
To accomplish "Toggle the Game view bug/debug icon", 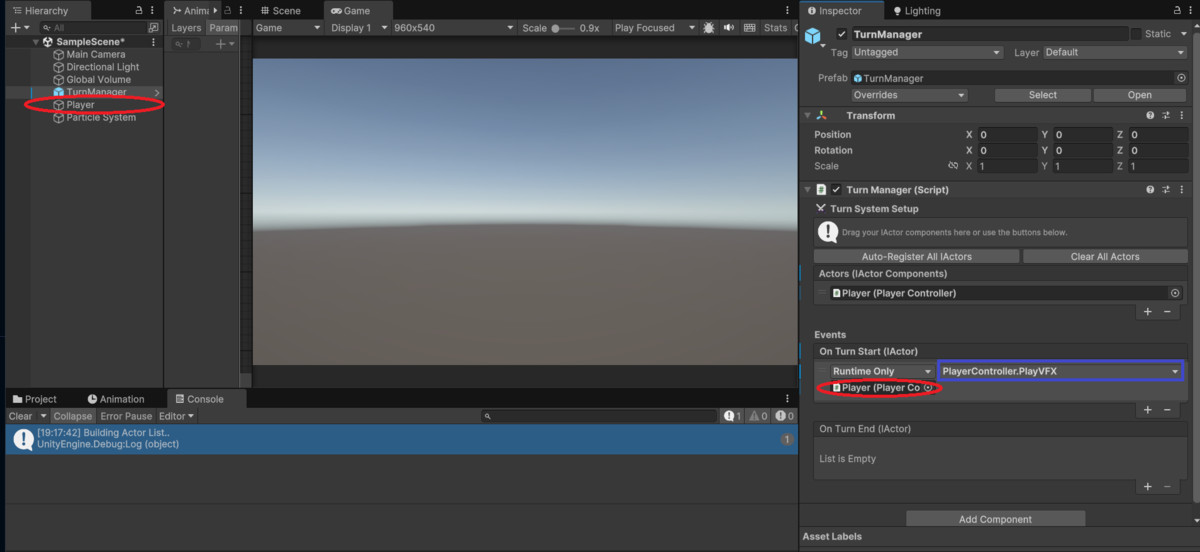I will pyautogui.click(x=709, y=28).
